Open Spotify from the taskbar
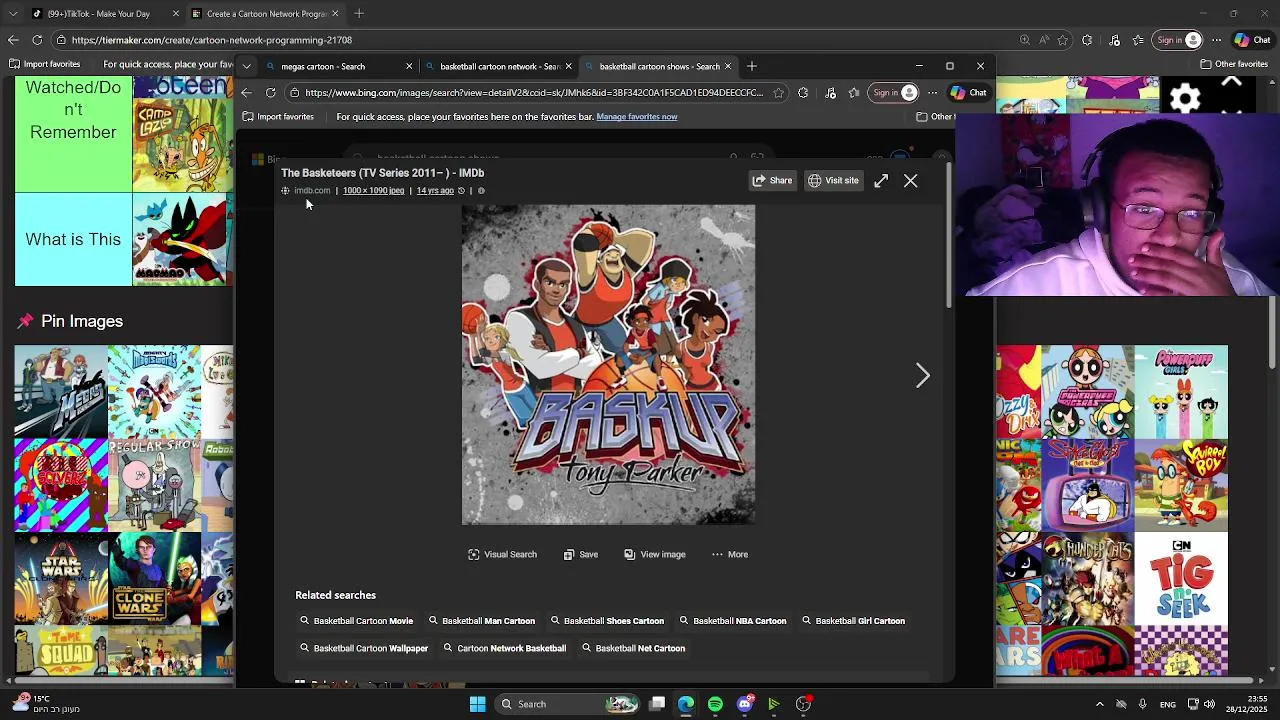Viewport: 1280px width, 720px height. point(715,704)
